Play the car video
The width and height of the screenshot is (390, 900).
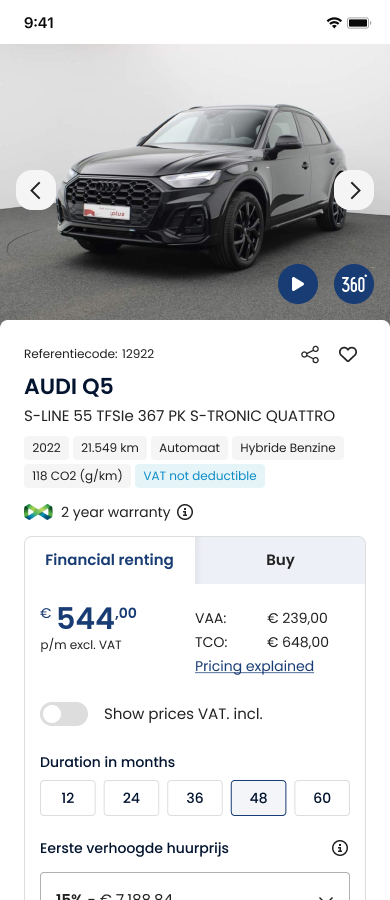click(298, 284)
